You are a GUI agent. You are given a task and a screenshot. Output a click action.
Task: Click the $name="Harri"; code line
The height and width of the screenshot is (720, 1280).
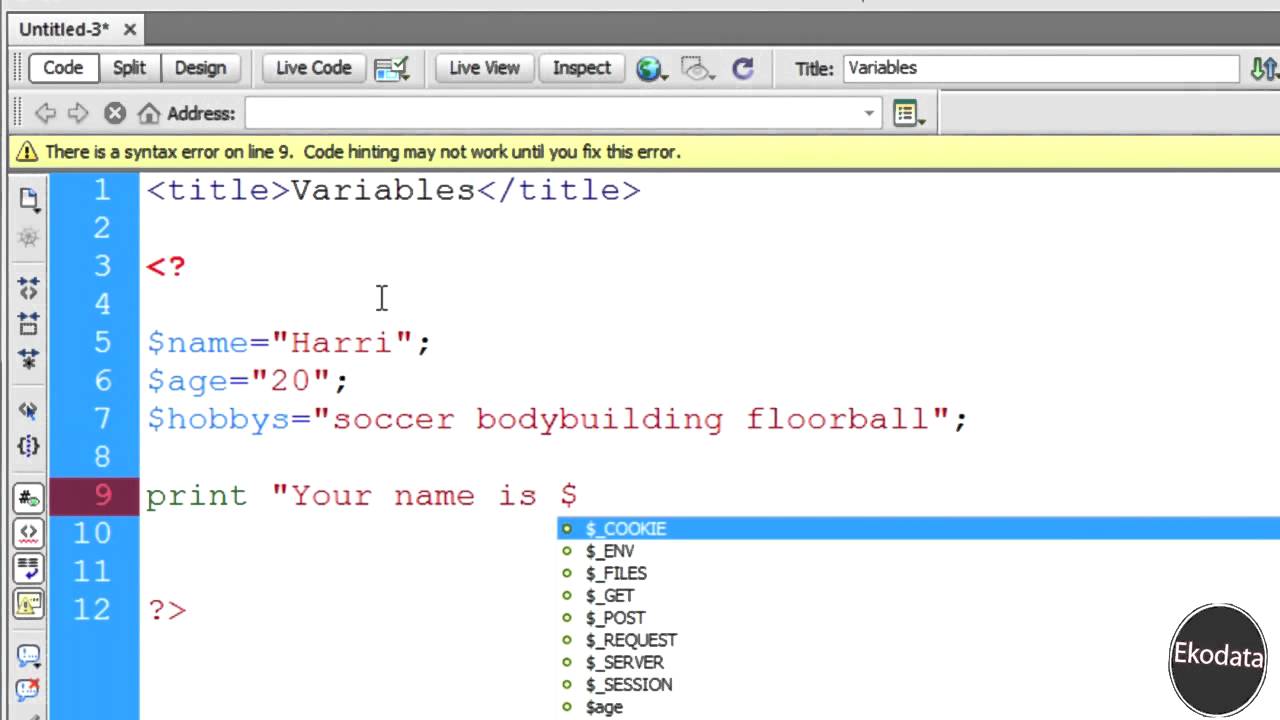click(289, 343)
